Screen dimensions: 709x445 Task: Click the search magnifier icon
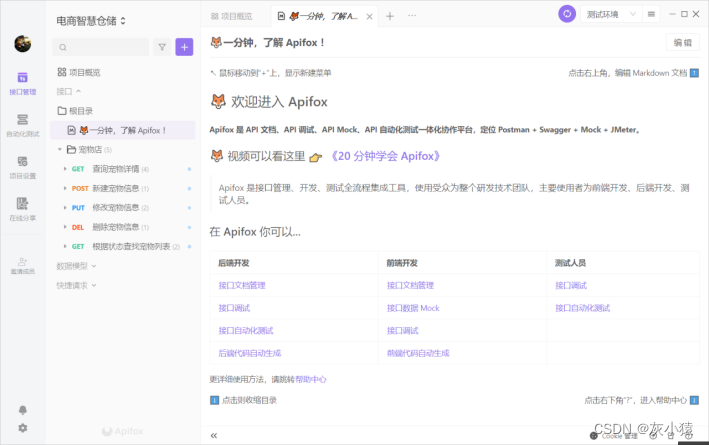(63, 47)
